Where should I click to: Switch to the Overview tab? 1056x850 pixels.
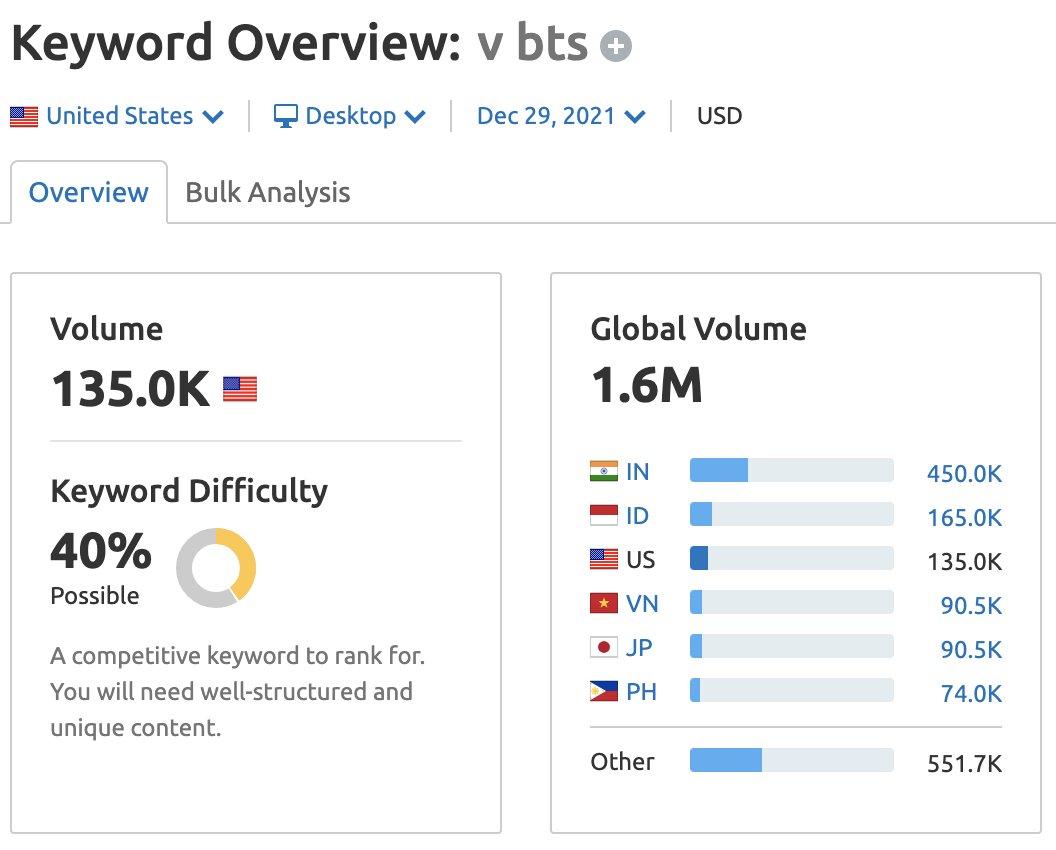coord(89,193)
